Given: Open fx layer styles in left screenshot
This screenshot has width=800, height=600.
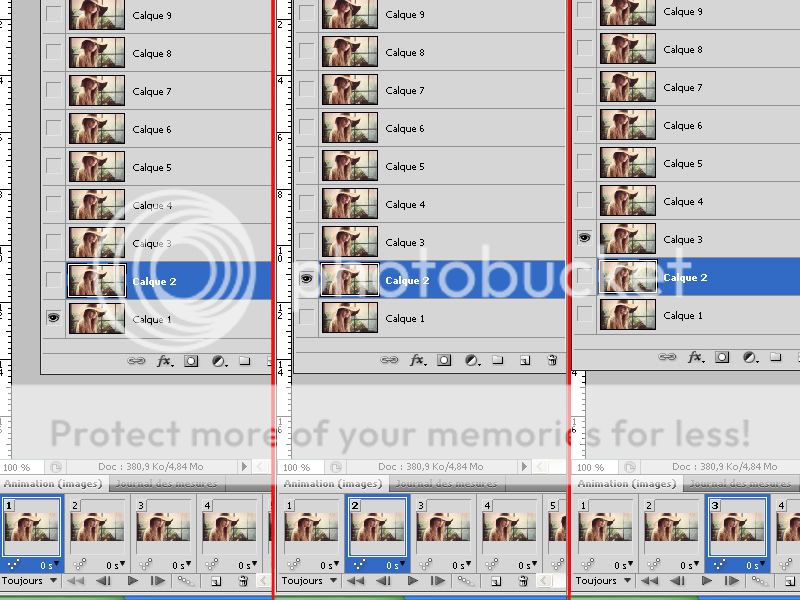Looking at the screenshot, I should point(164,361).
